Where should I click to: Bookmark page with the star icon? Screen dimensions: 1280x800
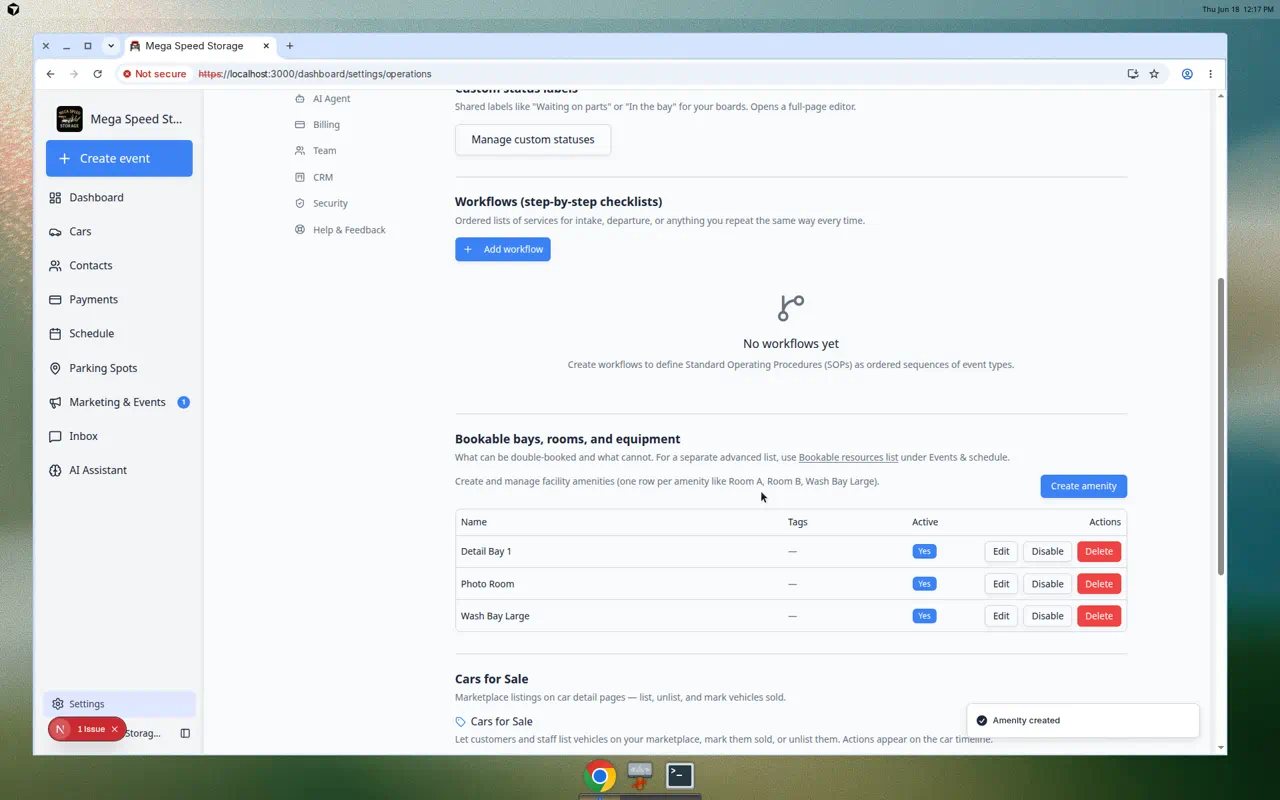coord(1154,74)
